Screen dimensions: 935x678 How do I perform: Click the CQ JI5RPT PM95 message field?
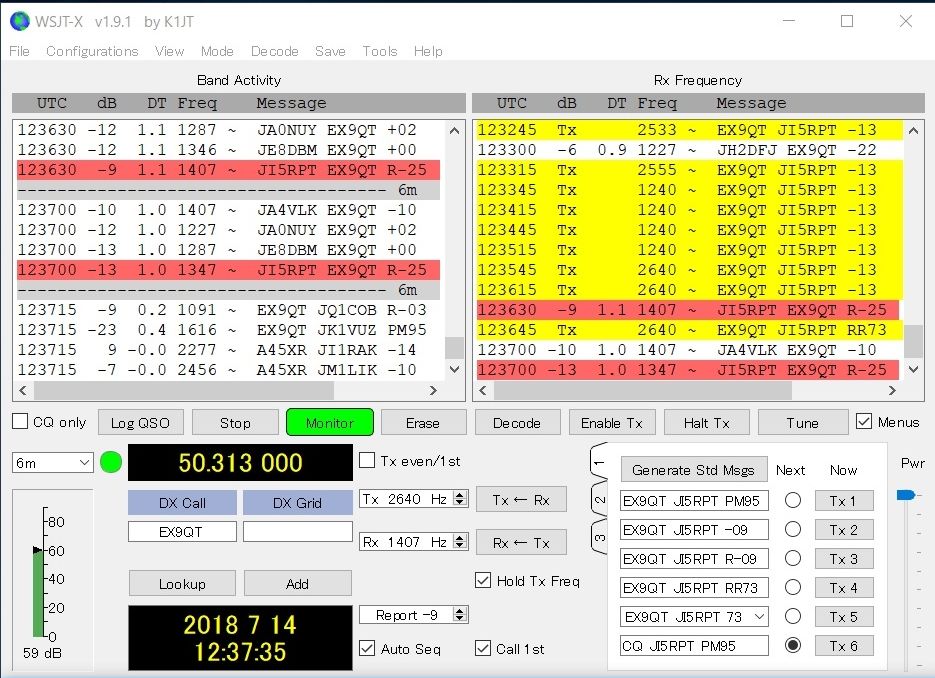click(x=694, y=646)
